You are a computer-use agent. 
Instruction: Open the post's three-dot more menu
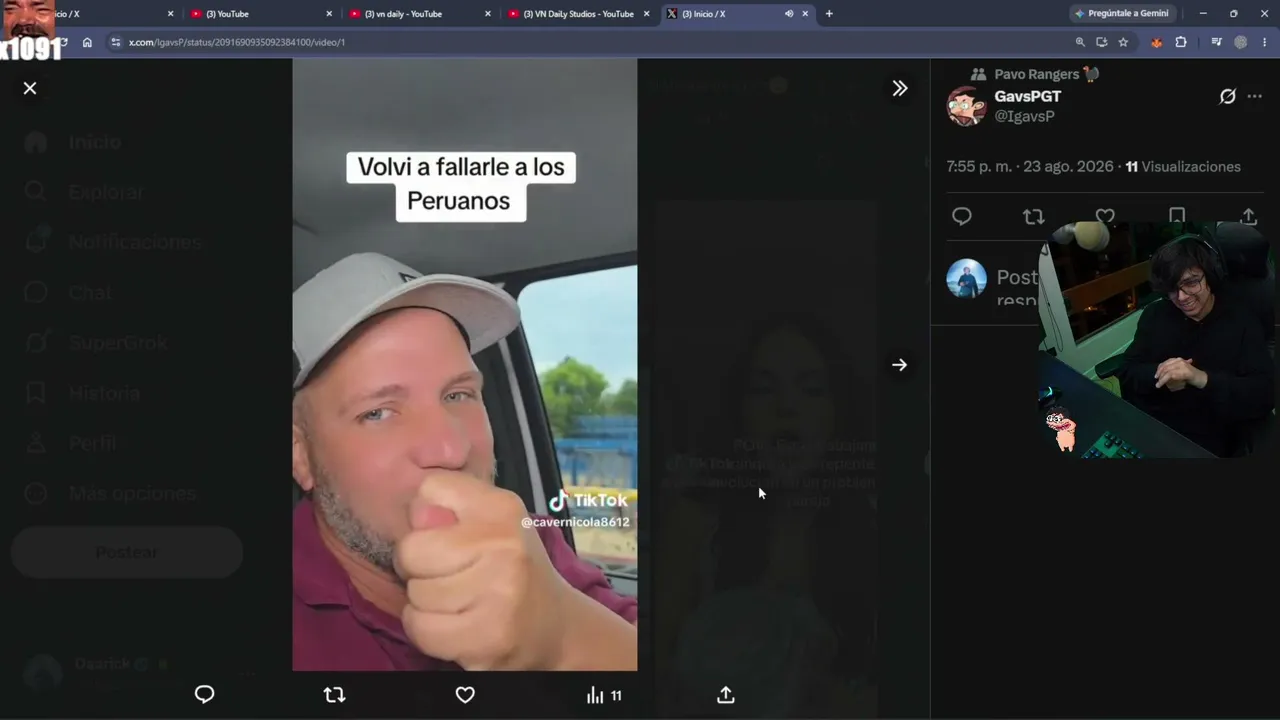coord(1255,96)
